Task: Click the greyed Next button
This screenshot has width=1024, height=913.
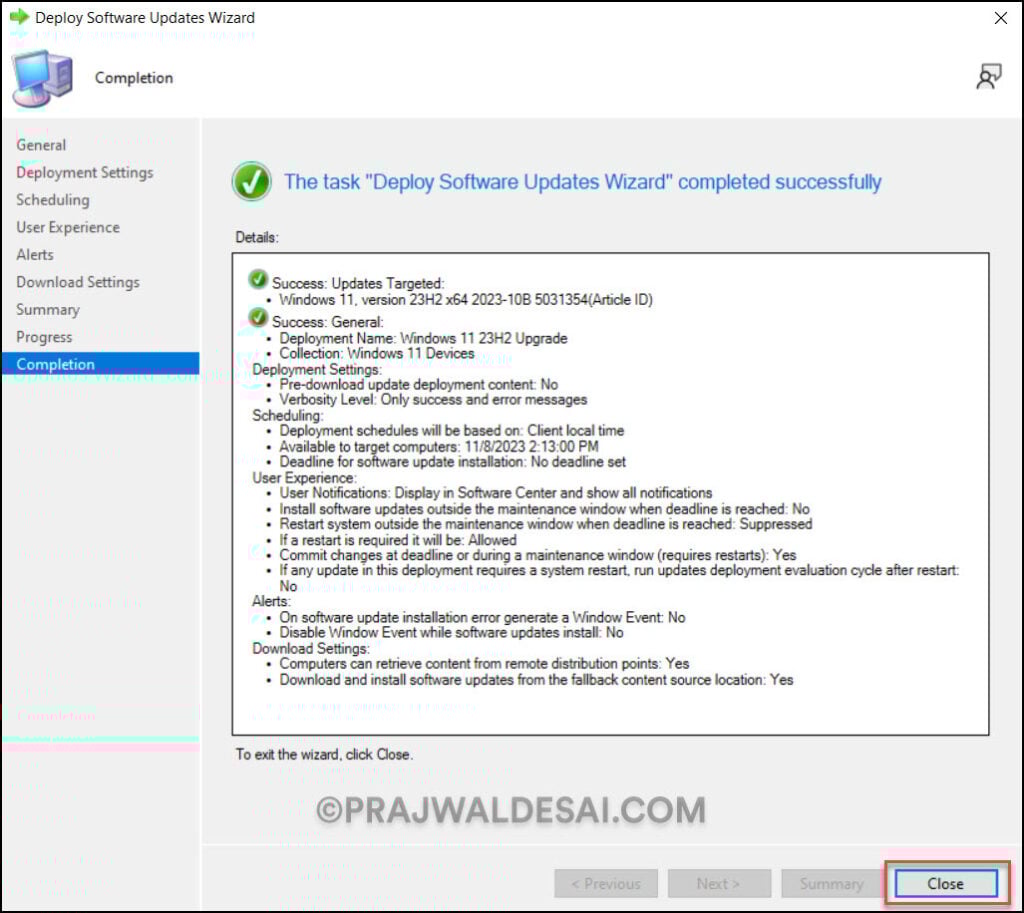Action: coord(718,884)
